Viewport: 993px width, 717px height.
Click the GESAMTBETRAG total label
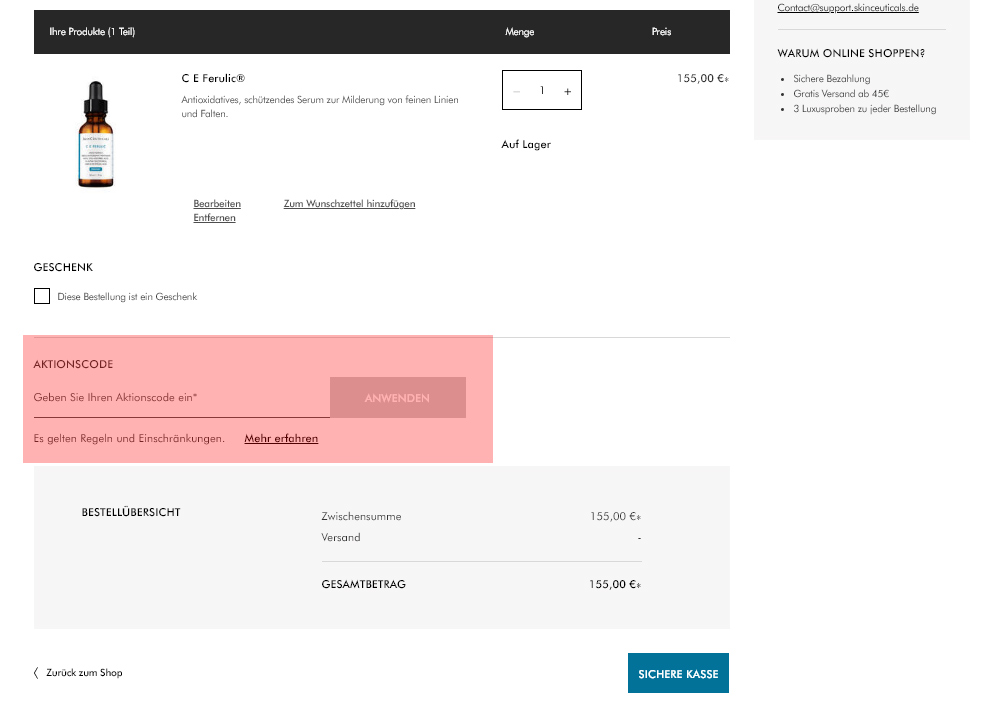[364, 584]
